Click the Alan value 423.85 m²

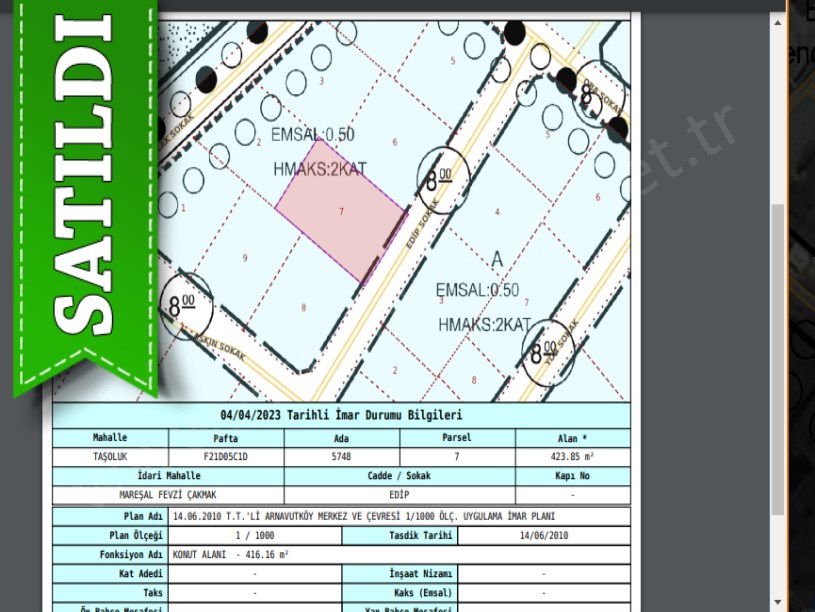click(572, 456)
